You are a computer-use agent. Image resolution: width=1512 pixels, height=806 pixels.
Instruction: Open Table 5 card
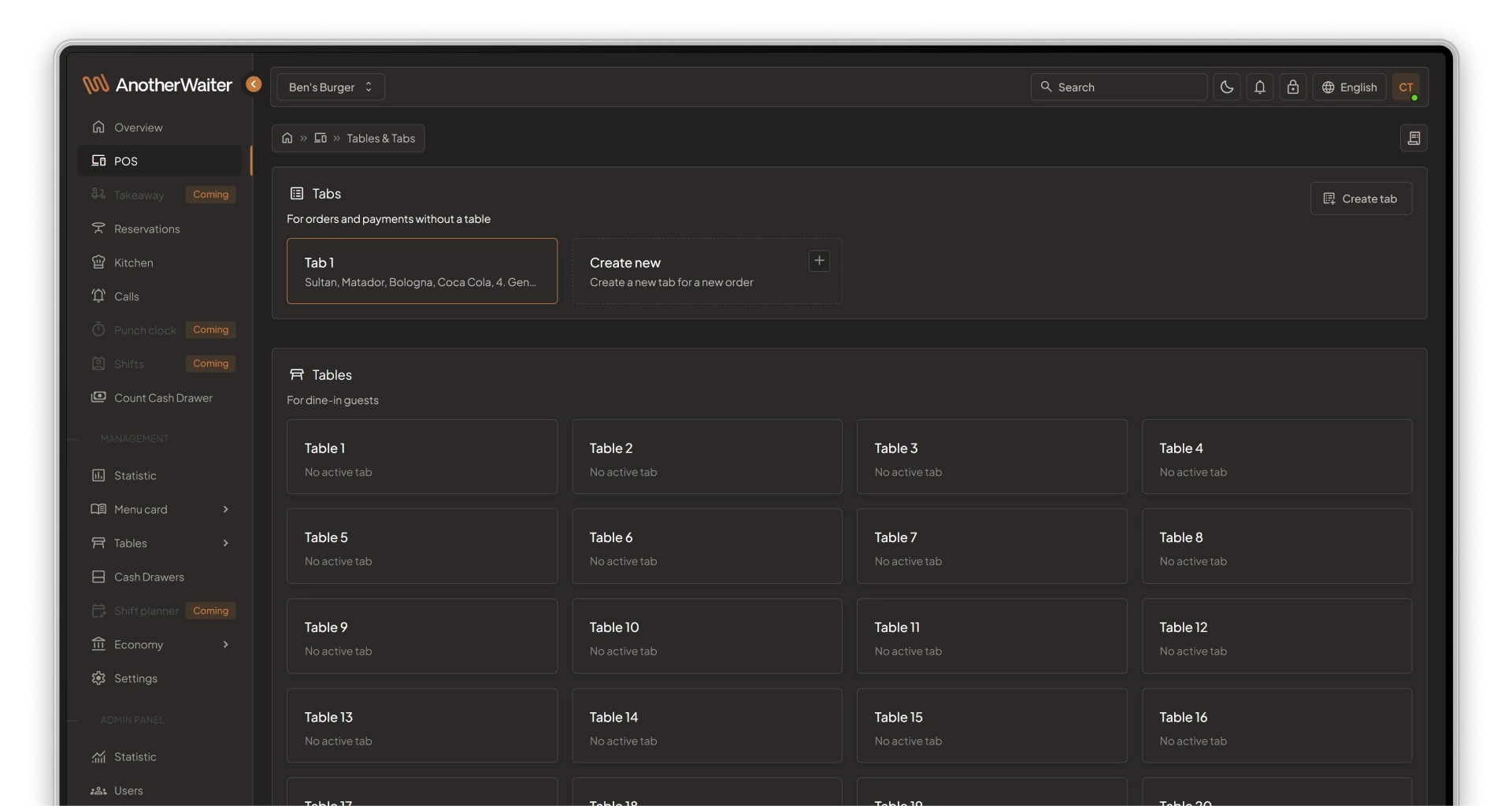[x=422, y=546]
